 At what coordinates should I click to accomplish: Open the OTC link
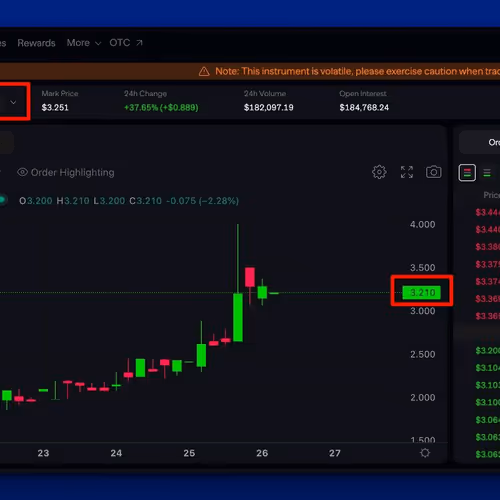[x=126, y=43]
